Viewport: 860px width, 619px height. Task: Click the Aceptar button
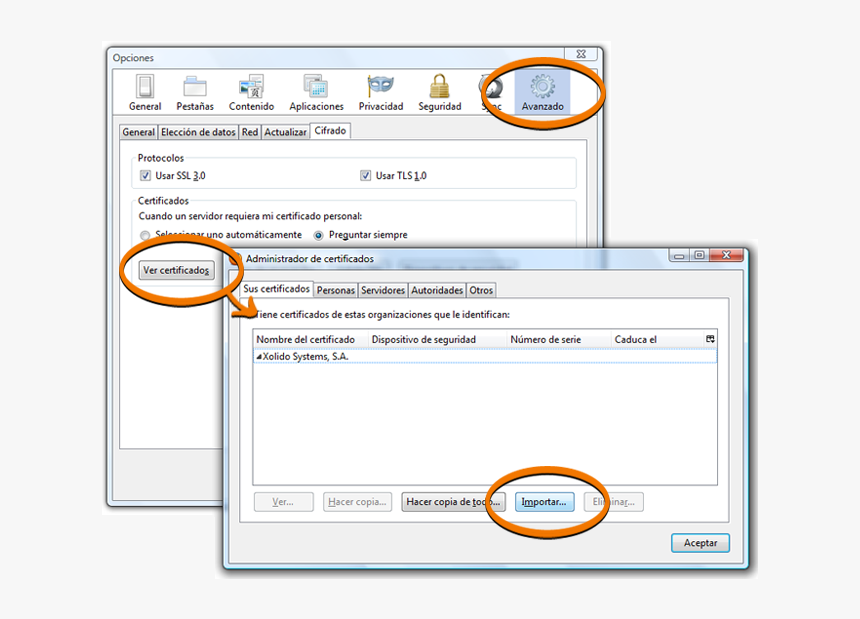700,543
